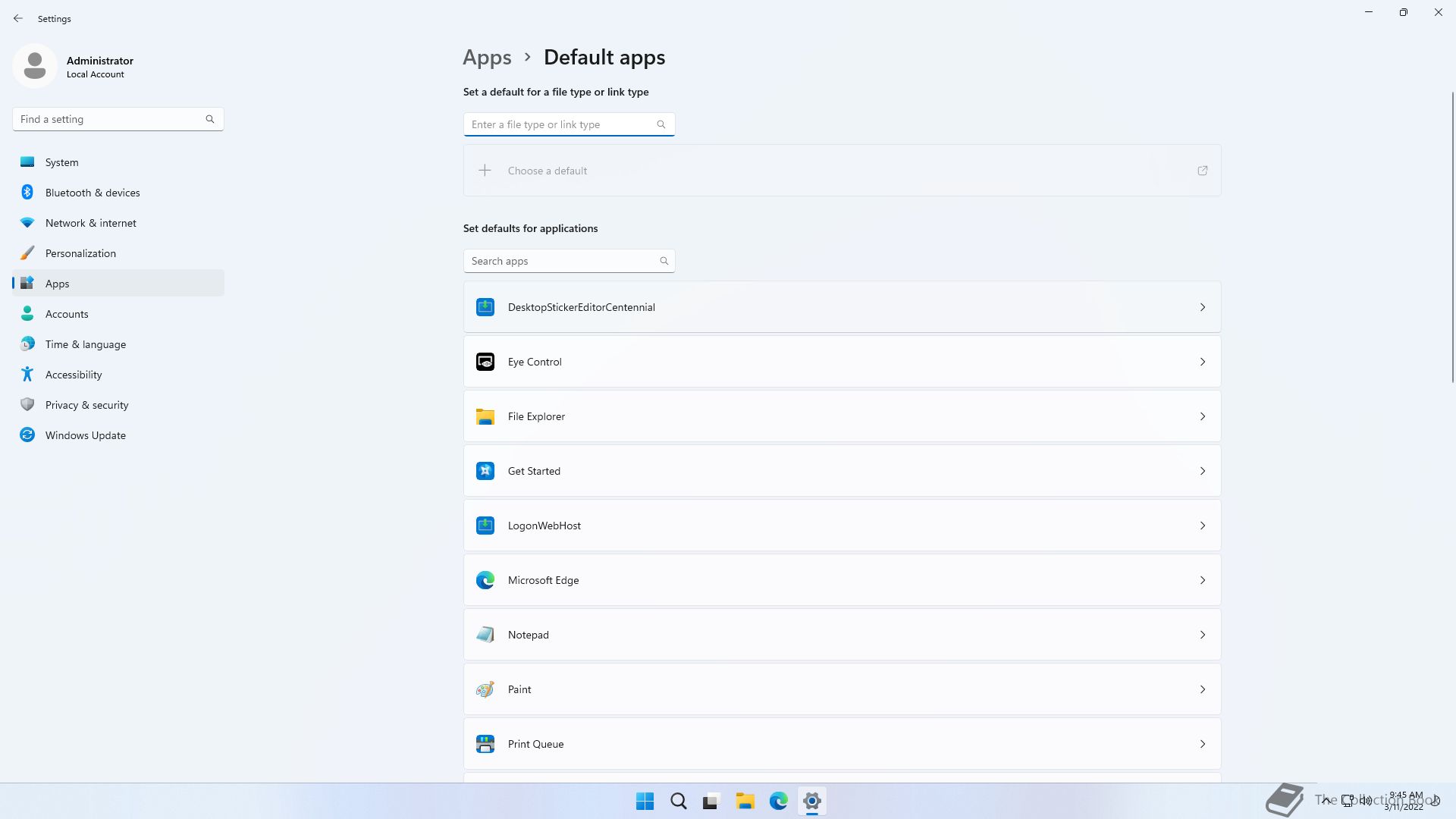Expand DesktopStickerEditorCentennial chevron
The height and width of the screenshot is (819, 1456).
1202,307
